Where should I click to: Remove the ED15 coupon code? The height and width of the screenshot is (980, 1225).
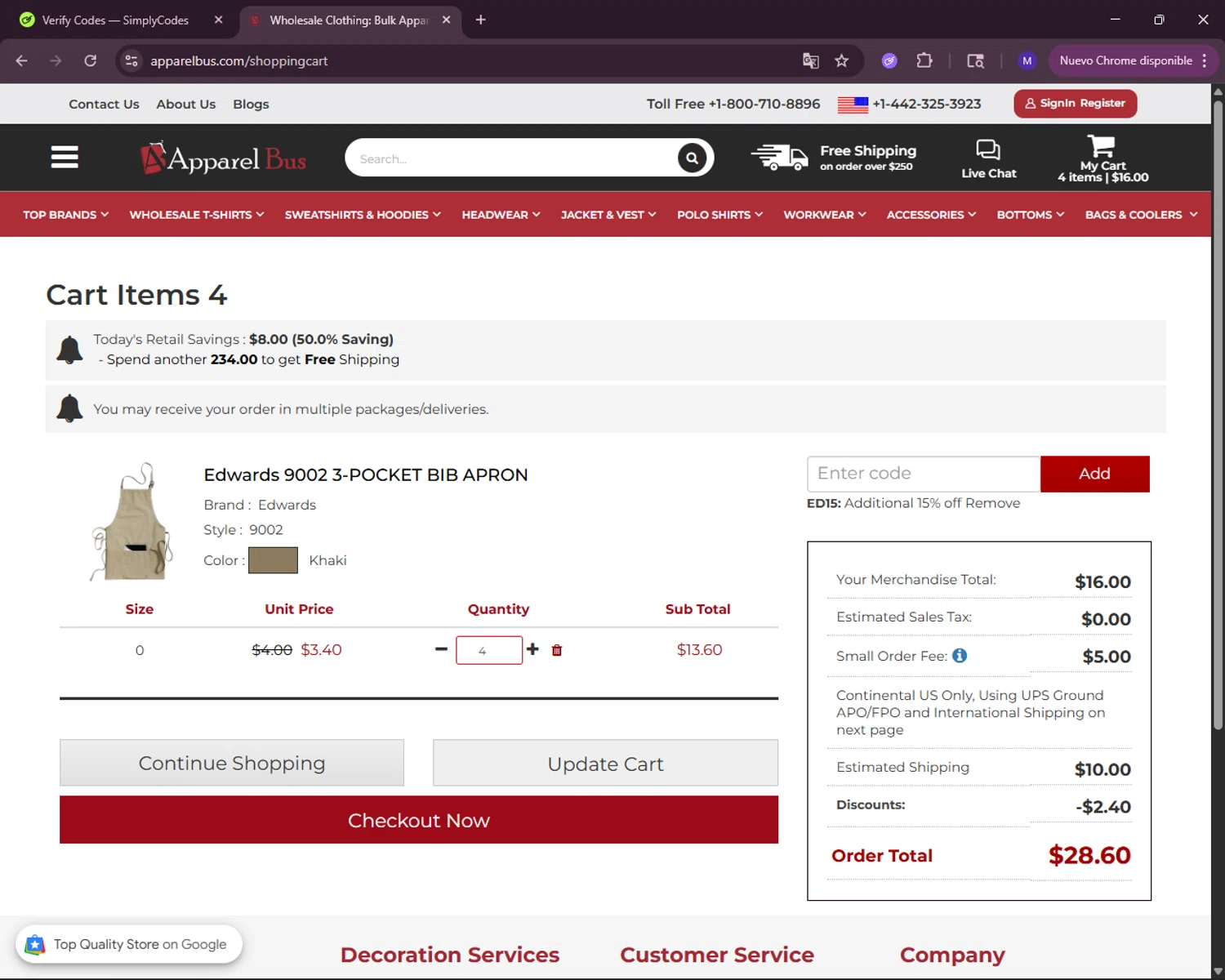pyautogui.click(x=992, y=503)
